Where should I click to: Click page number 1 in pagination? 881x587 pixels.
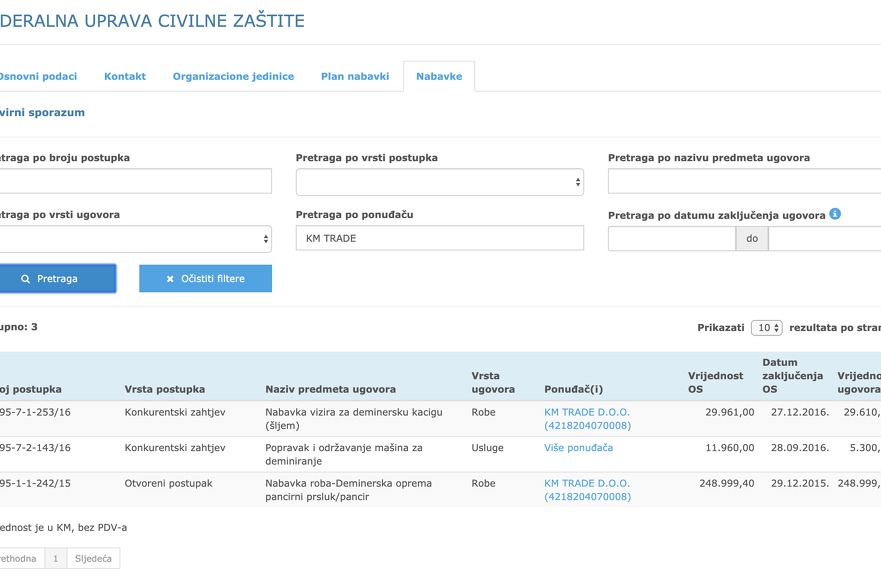(56, 559)
